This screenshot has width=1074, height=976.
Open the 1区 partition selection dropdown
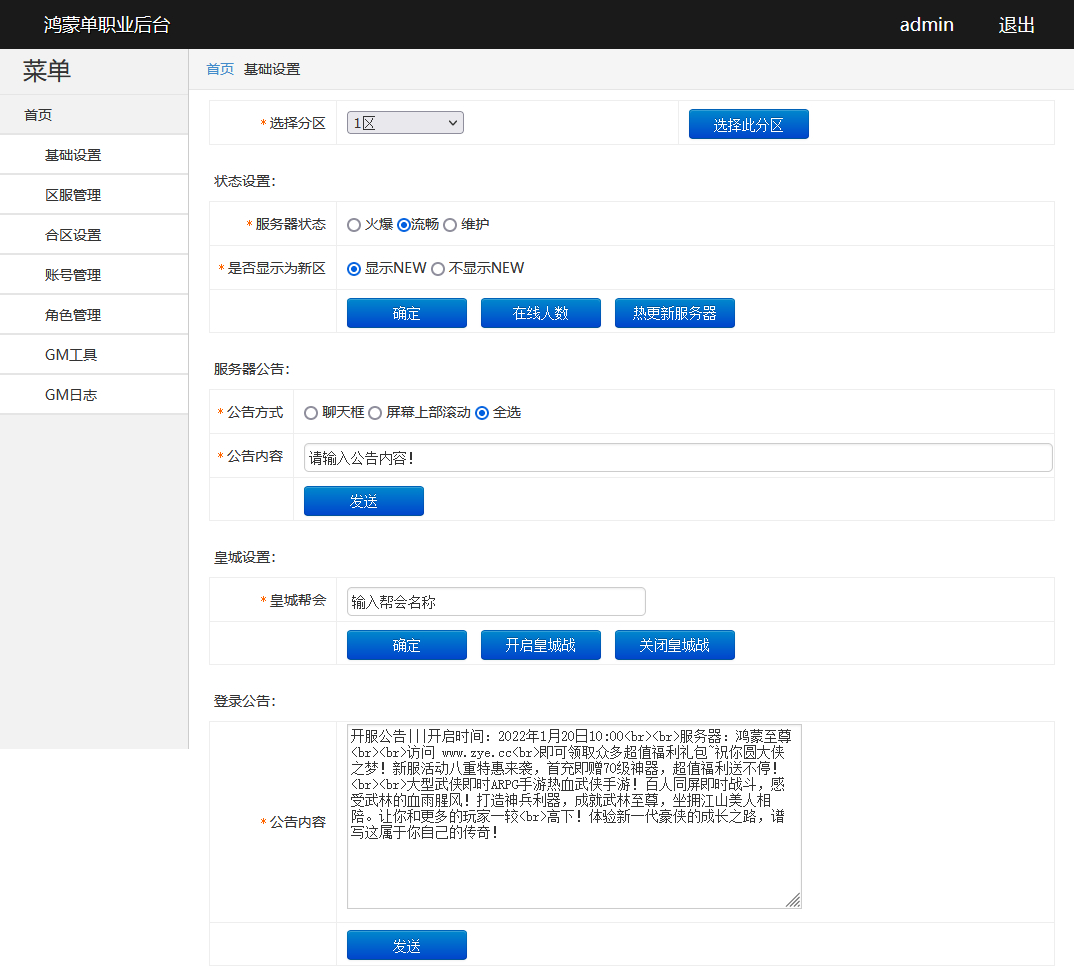(404, 122)
